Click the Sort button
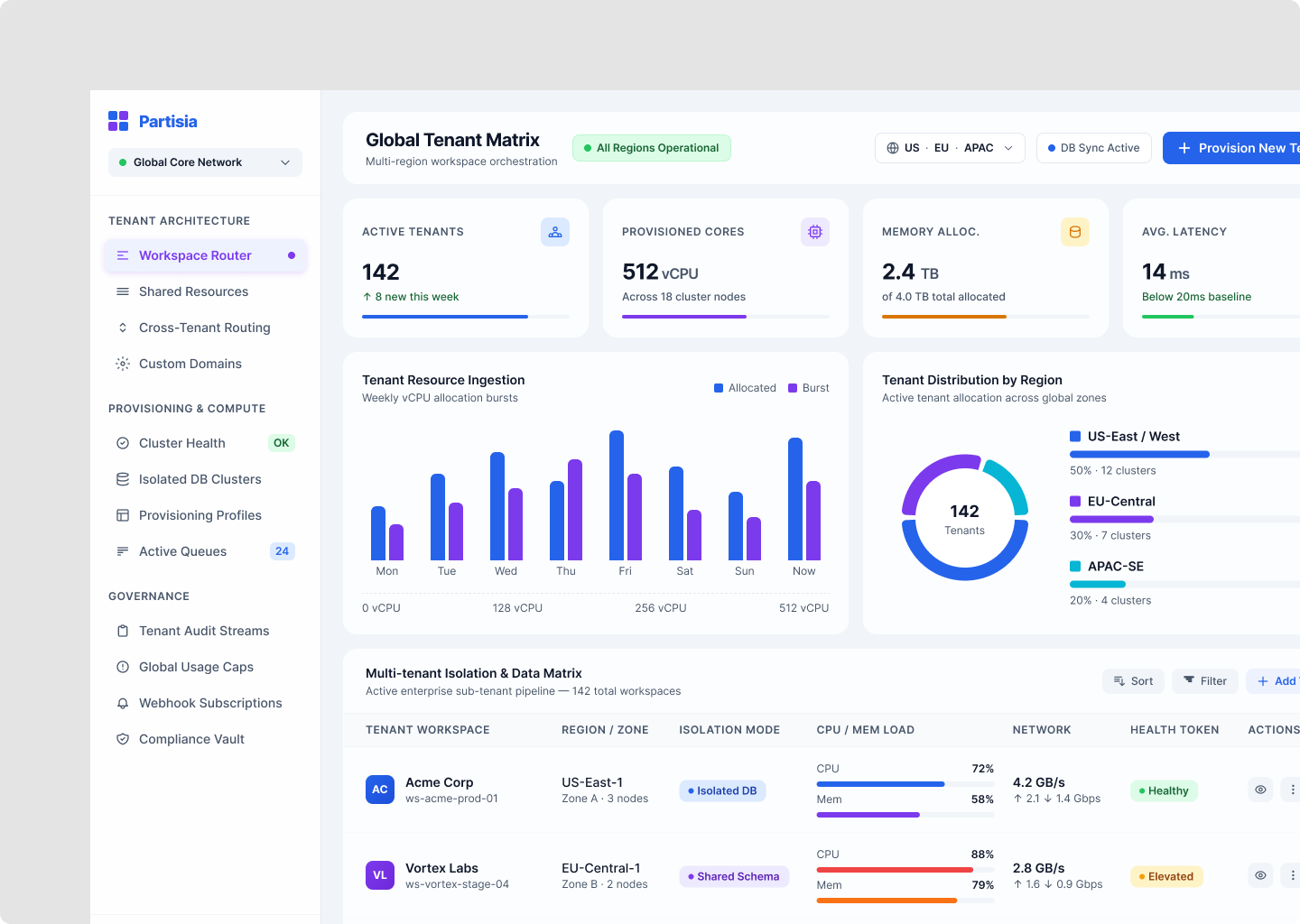1300x924 pixels. coord(1133,681)
